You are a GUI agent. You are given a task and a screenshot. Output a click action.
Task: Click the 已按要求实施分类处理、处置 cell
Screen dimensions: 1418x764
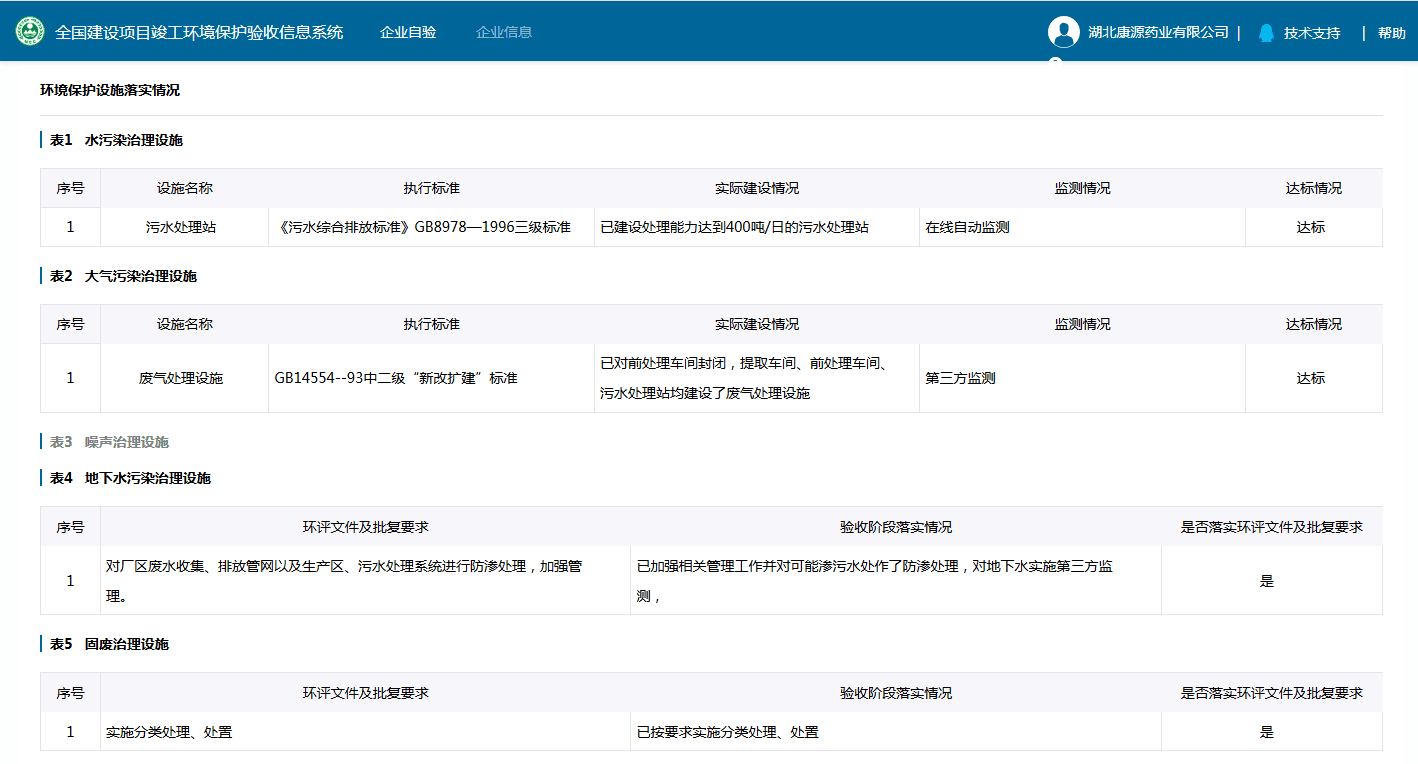tap(896, 732)
